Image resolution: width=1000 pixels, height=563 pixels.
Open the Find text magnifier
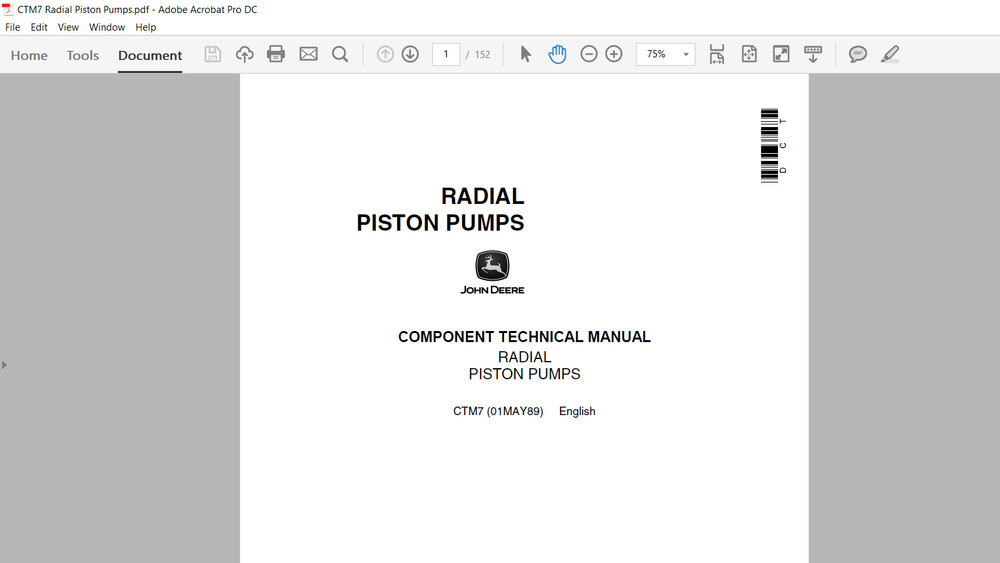coord(340,54)
